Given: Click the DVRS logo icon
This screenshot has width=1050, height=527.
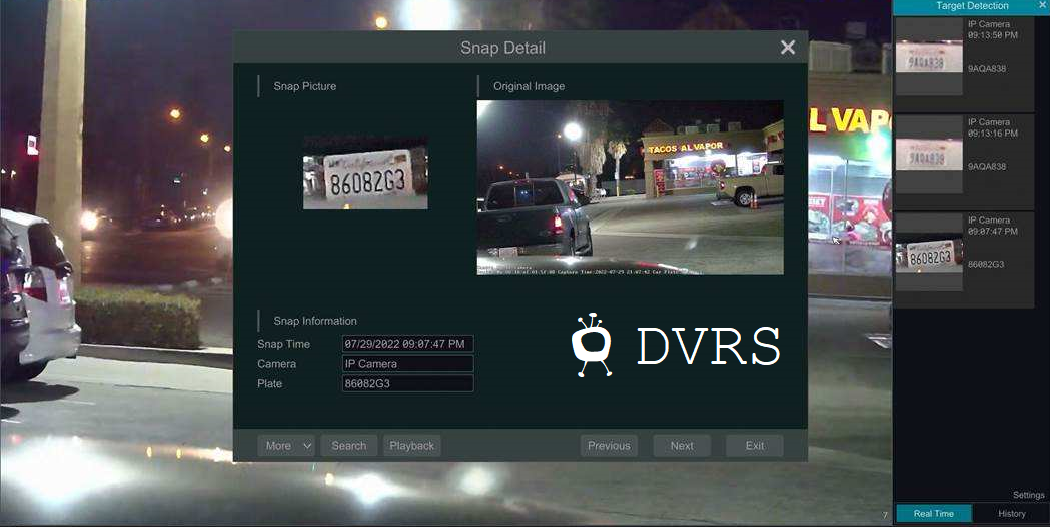Looking at the screenshot, I should coord(591,344).
